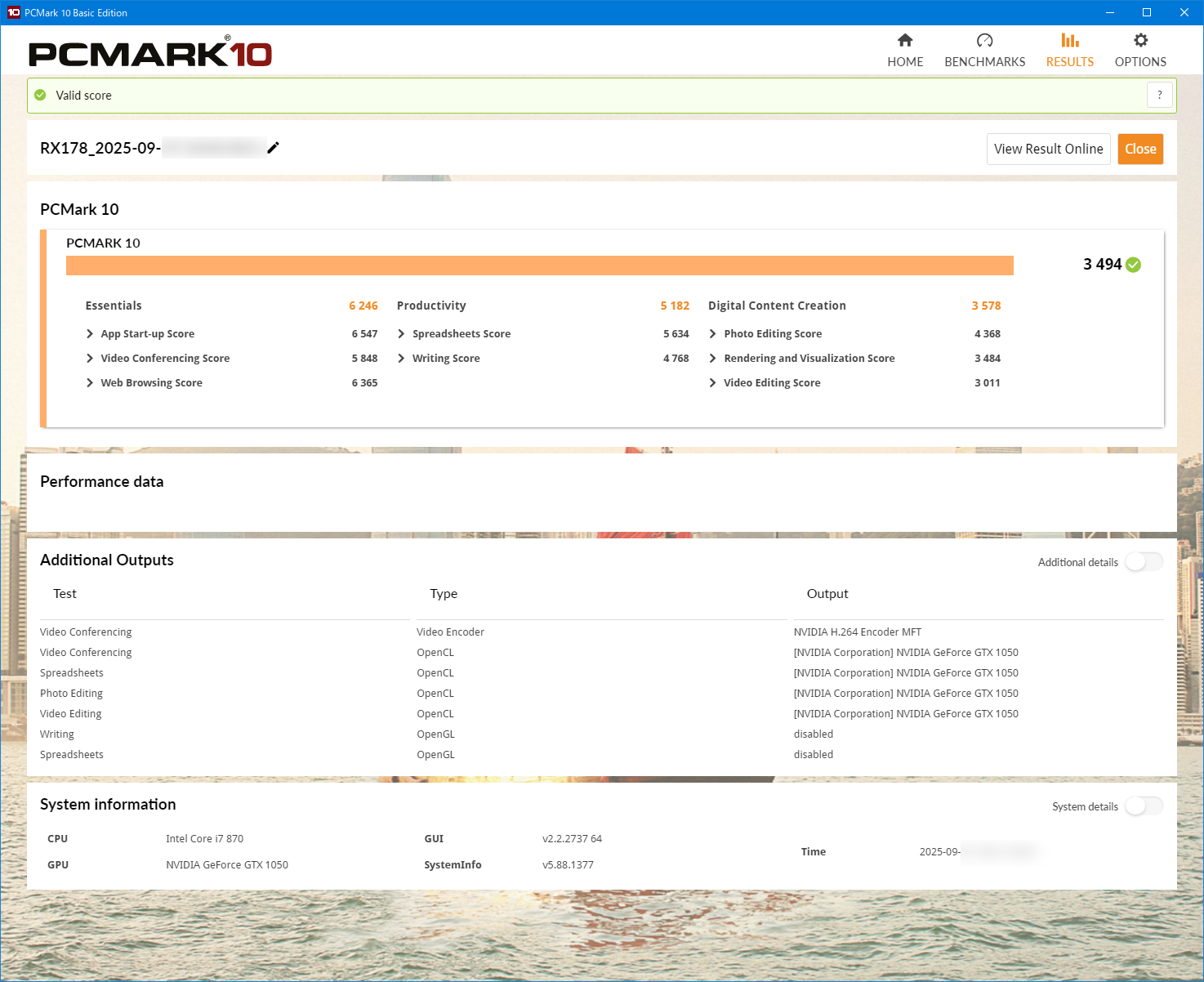Open the BENCHMARKS tab
The image size is (1204, 982).
pos(985,51)
